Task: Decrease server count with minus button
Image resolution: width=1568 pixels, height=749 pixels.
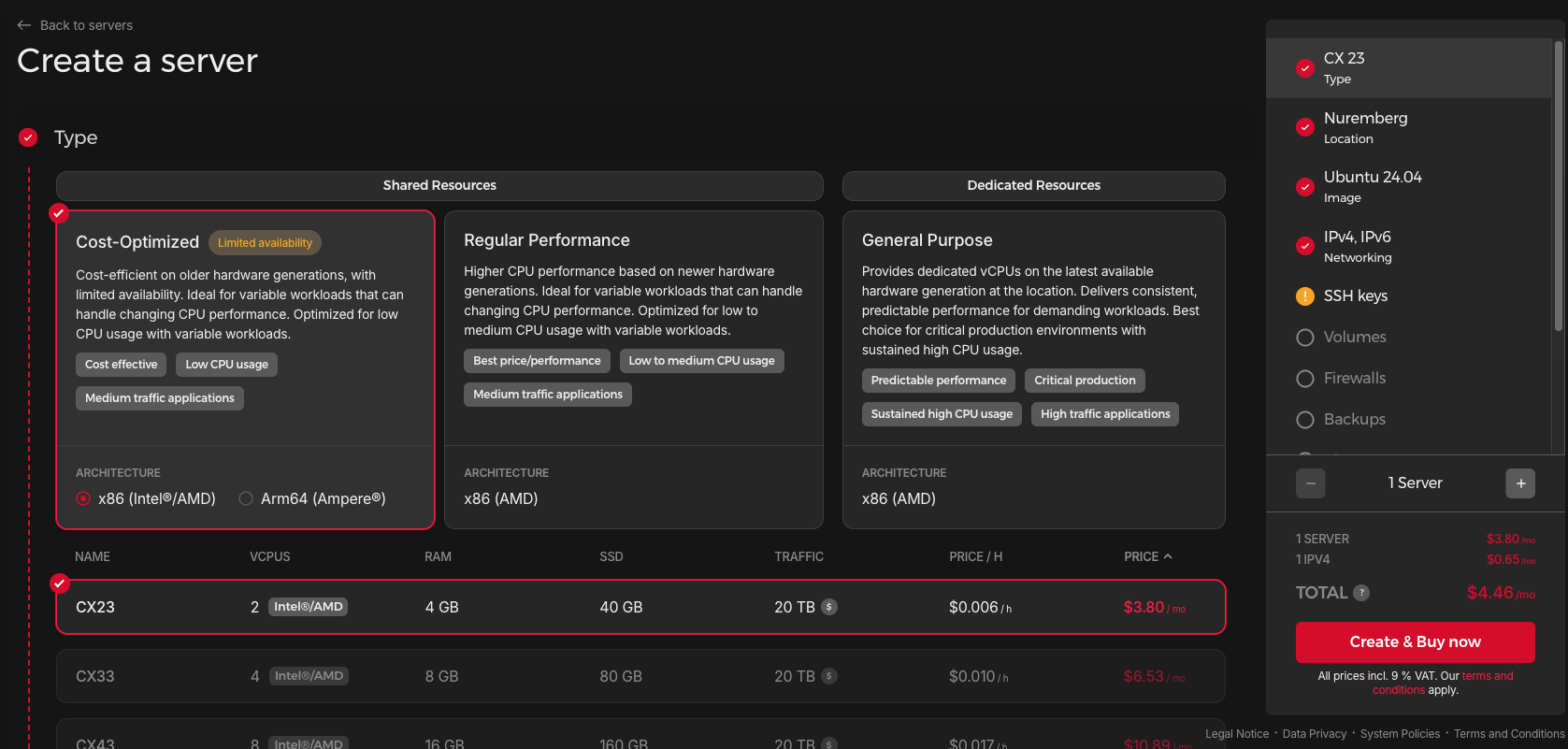Action: pos(1311,483)
